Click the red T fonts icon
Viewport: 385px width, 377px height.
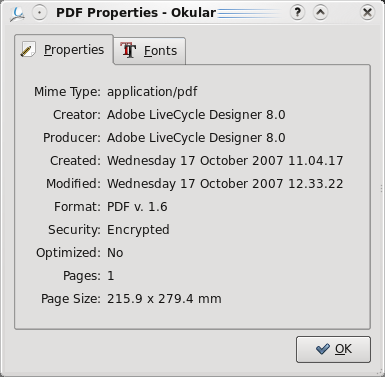(128, 50)
